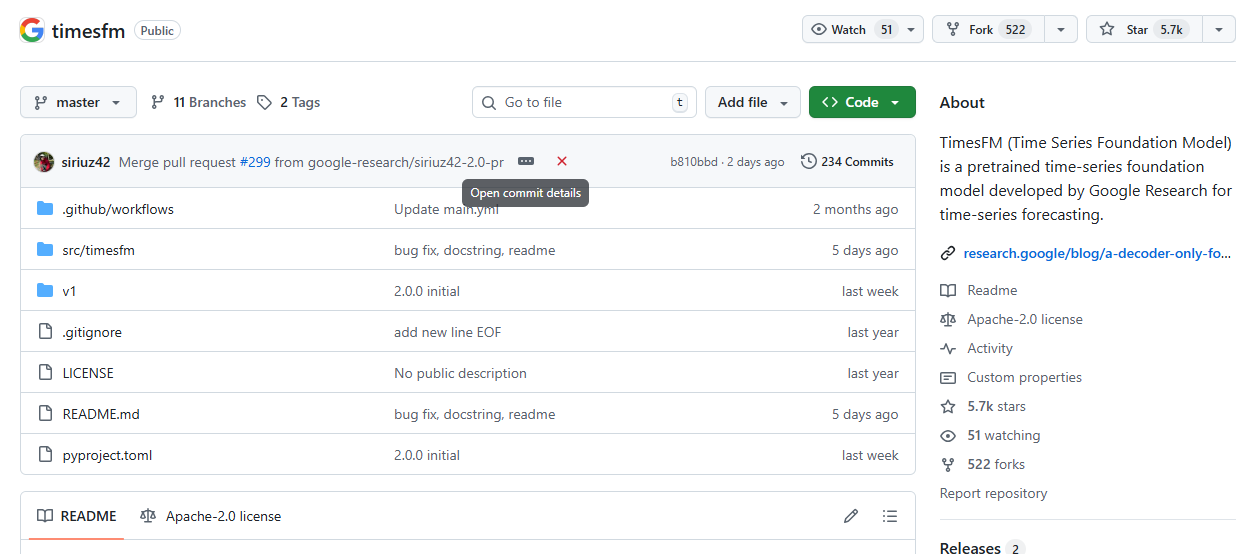
Task: Click the .gitignore file icon
Action: 45,332
